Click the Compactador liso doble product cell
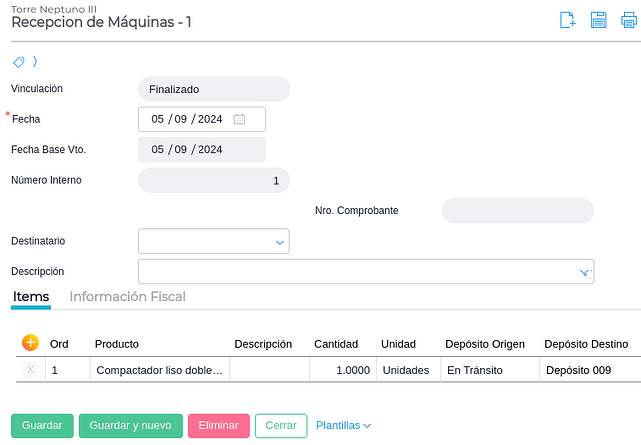 point(159,370)
